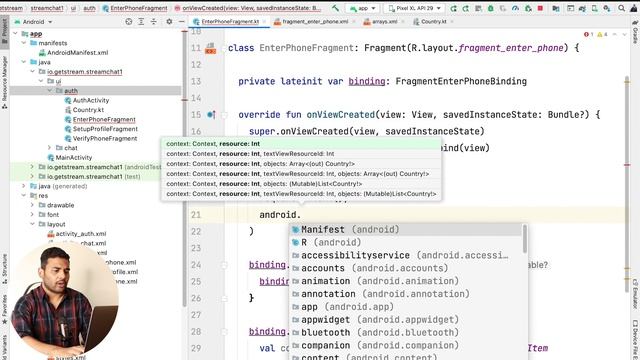Screen dimensions: 640x360
Task: Click the completion popup scrollbar
Action: click(524, 239)
